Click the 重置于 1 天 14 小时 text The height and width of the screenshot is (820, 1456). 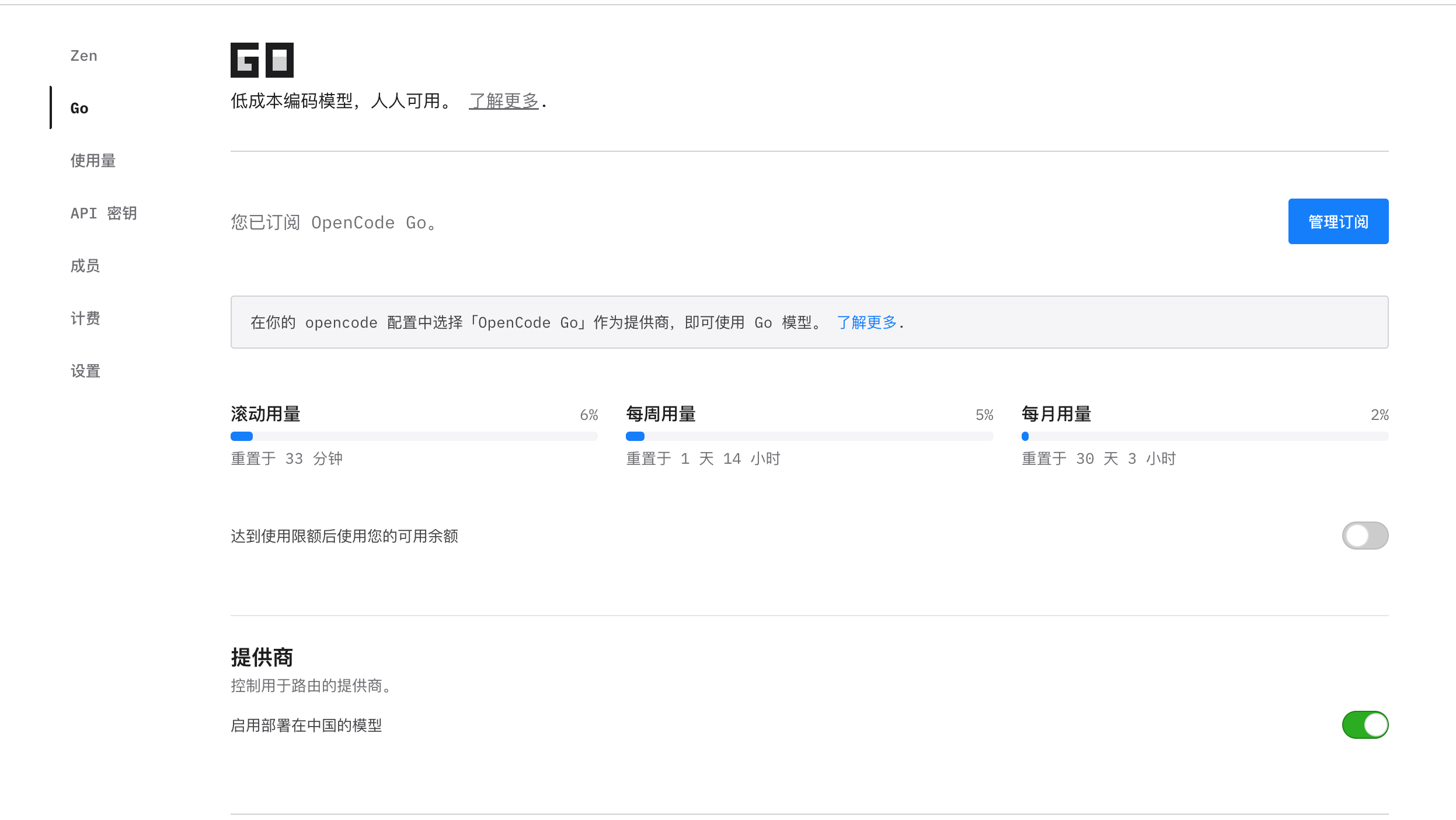703,458
